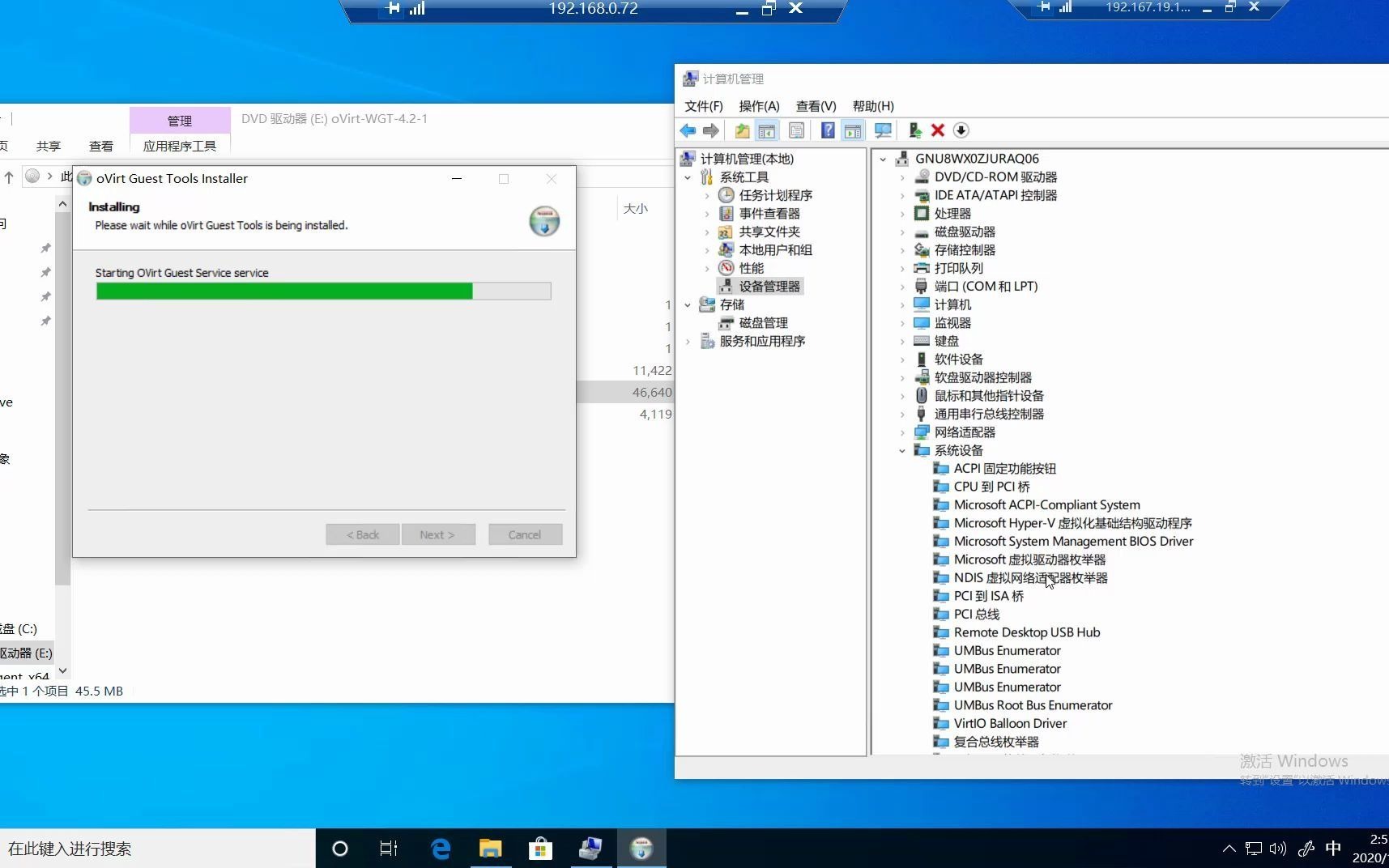Open the File (文件) menu
The width and height of the screenshot is (1389, 868).
pyautogui.click(x=704, y=106)
